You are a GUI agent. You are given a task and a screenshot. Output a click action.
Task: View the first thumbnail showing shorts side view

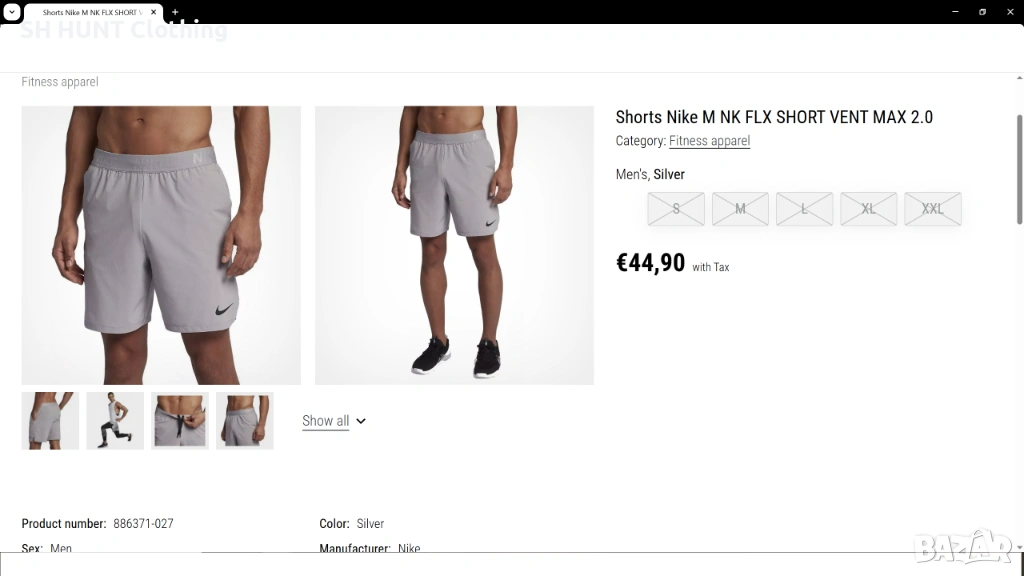pos(50,421)
